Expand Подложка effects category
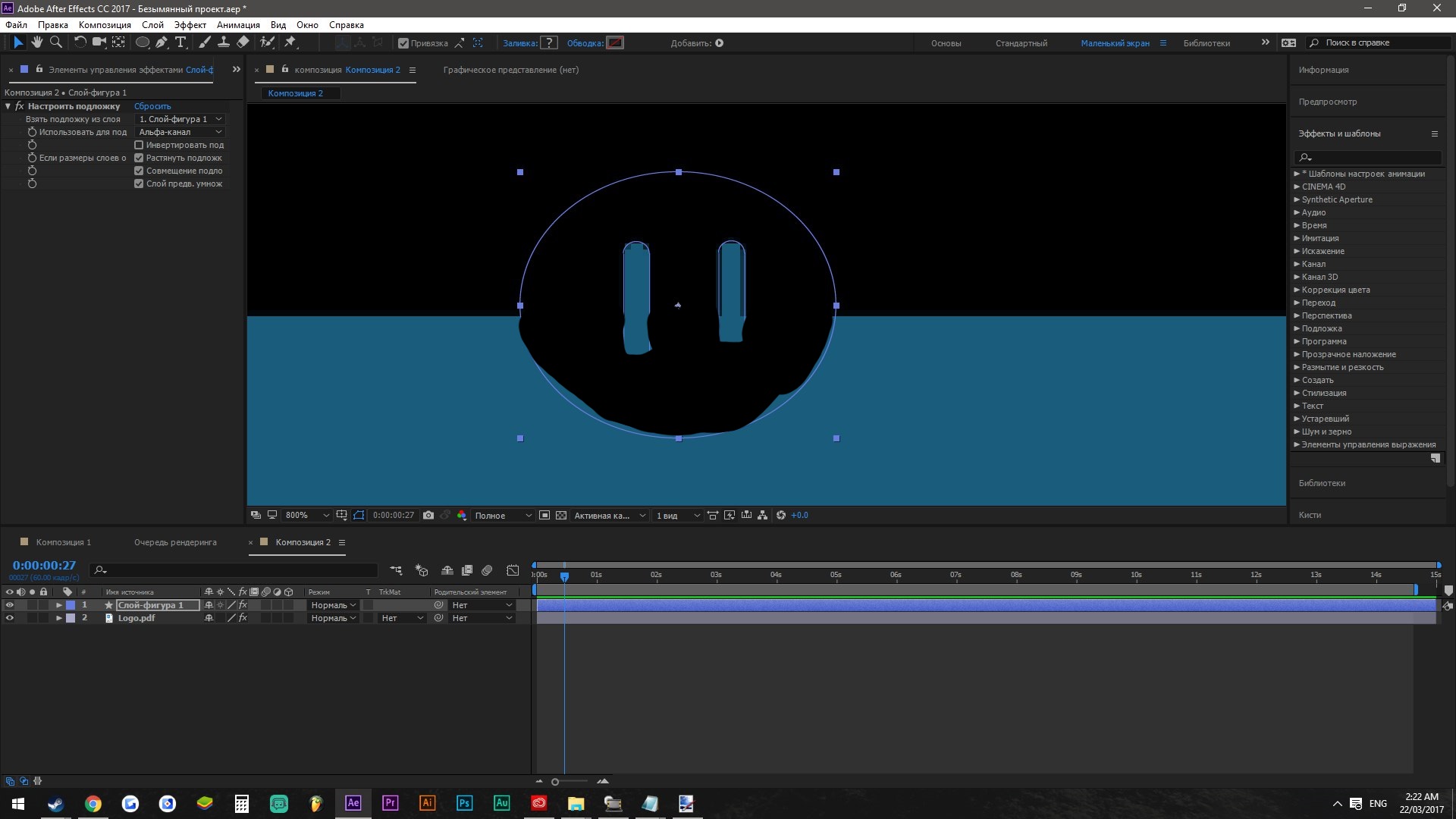The width and height of the screenshot is (1456, 819). 1296,328
